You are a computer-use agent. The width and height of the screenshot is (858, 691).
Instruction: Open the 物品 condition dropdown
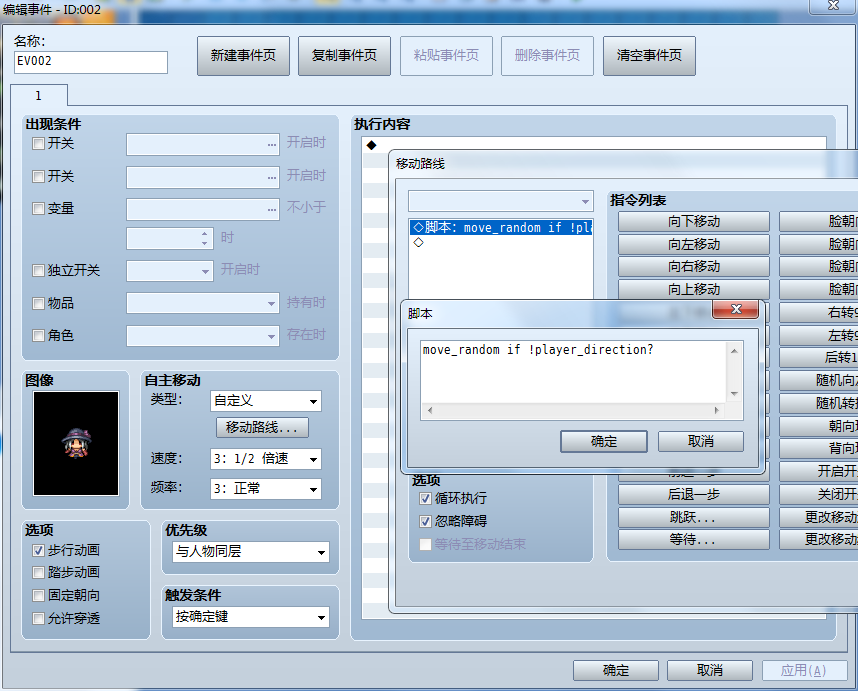(203, 303)
